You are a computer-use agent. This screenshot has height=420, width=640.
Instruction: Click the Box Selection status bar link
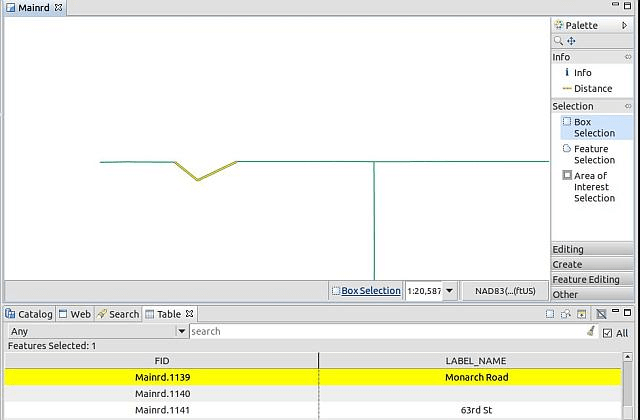tap(371, 291)
